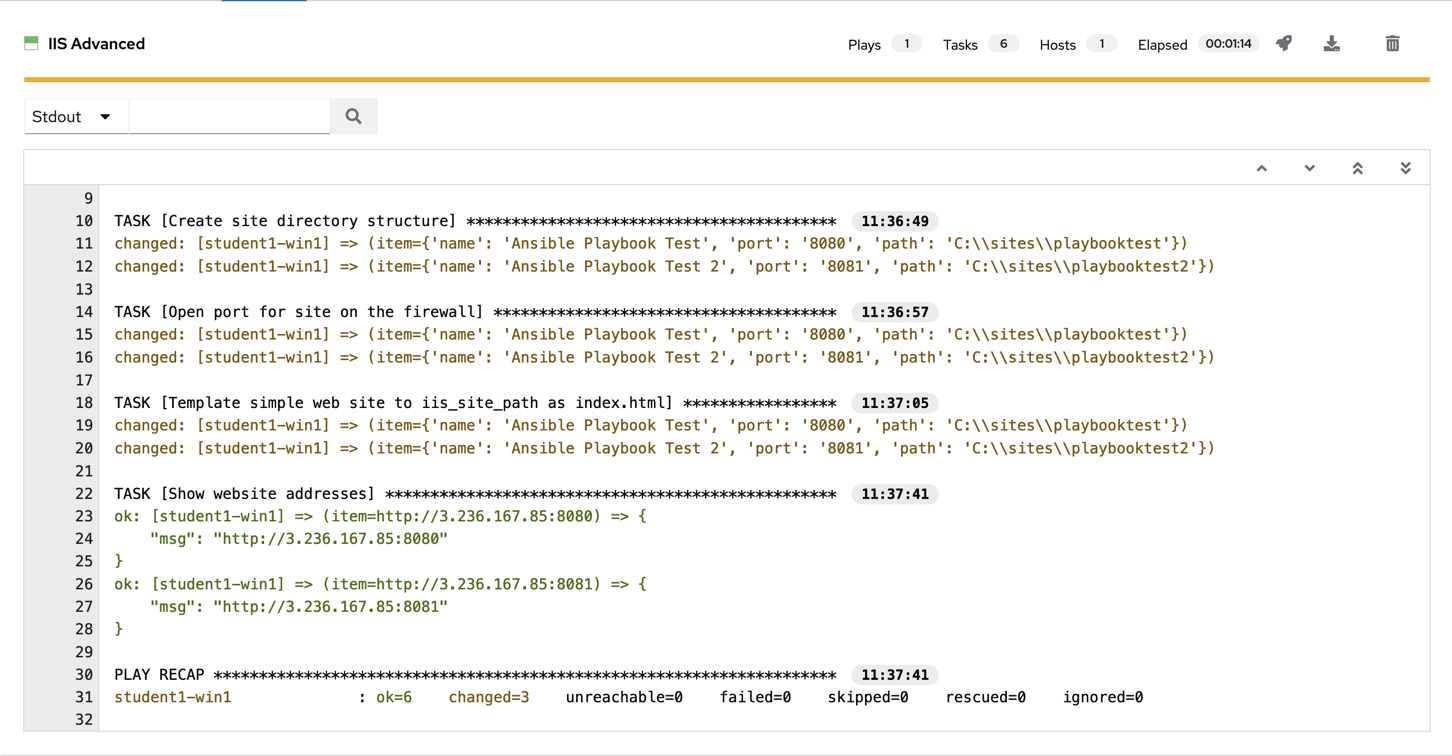This screenshot has height=756, width=1452.
Task: Focus the output search input field
Action: tap(229, 116)
